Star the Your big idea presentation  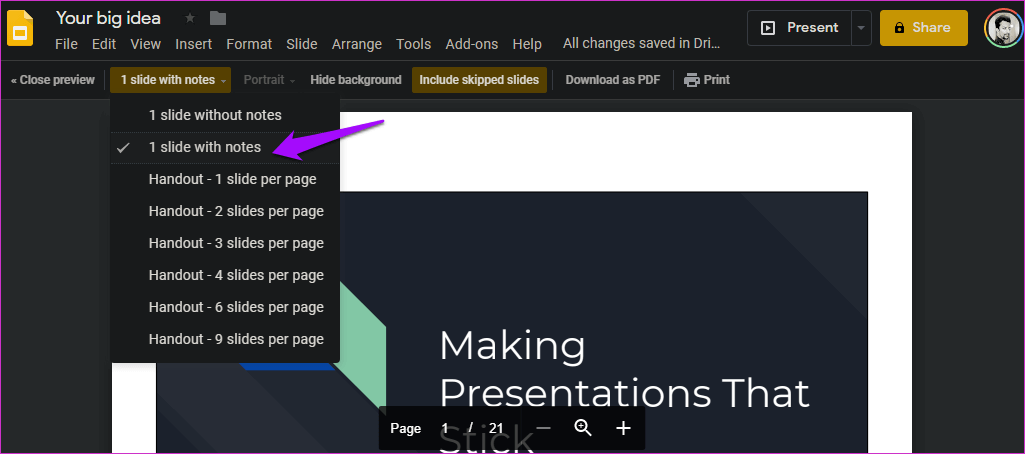click(190, 18)
